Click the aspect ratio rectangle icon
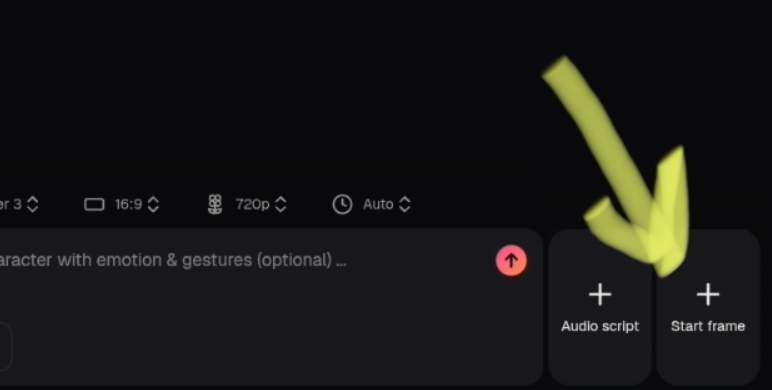 click(94, 204)
